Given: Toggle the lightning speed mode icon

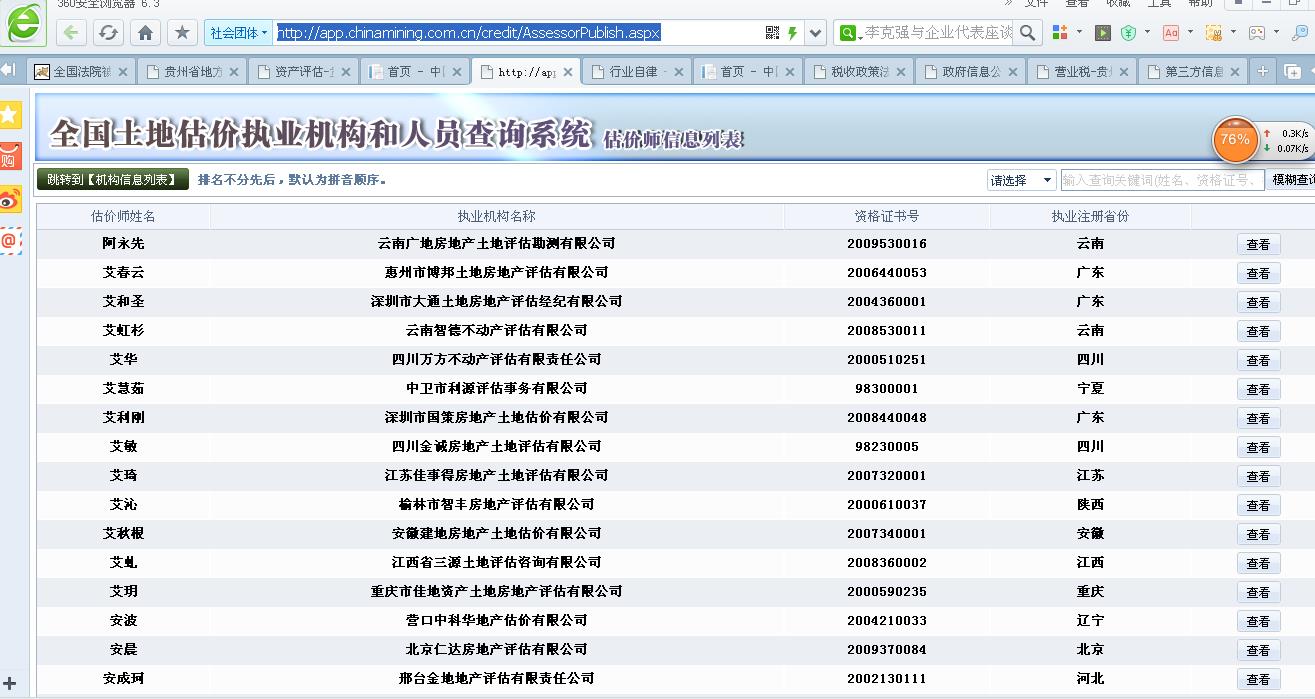Looking at the screenshot, I should [x=793, y=33].
